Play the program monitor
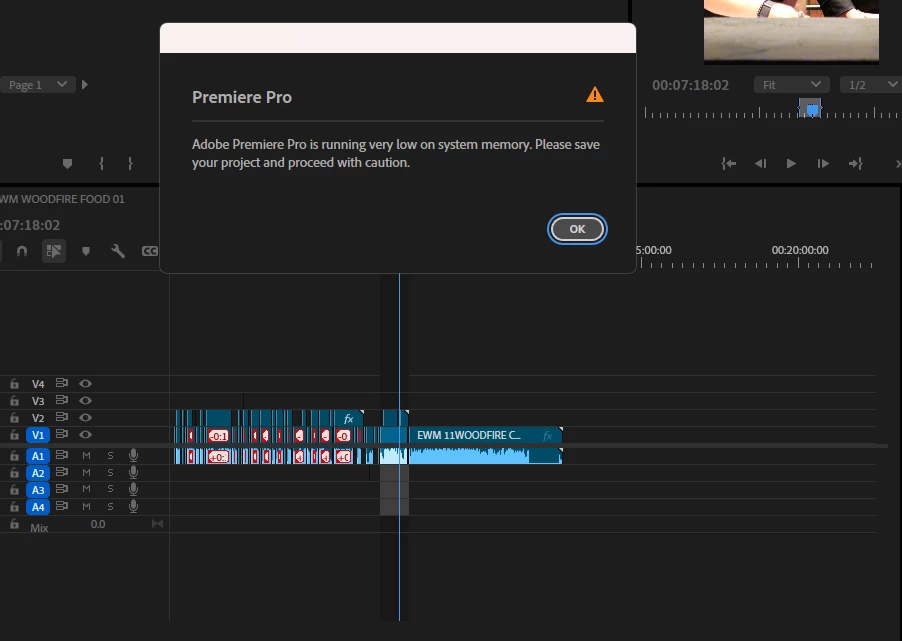The height and width of the screenshot is (641, 902). (791, 163)
